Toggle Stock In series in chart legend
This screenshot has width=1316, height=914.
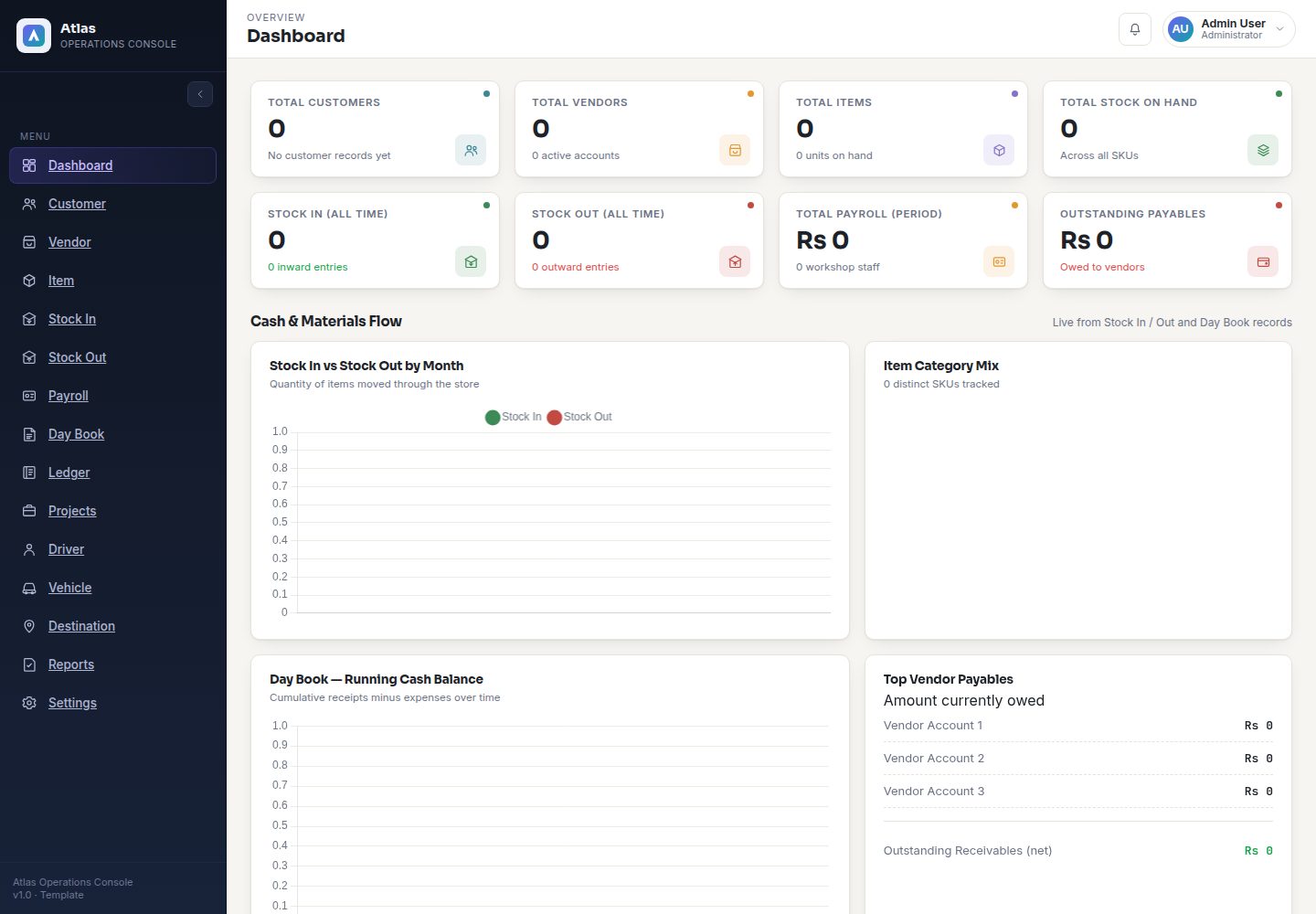[x=513, y=417]
